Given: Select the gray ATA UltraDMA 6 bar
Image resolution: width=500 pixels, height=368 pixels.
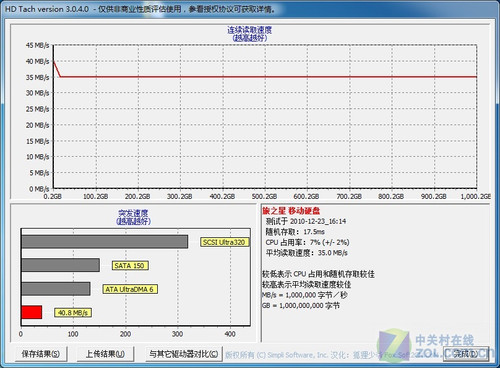Looking at the screenshot, I should tap(56, 289).
